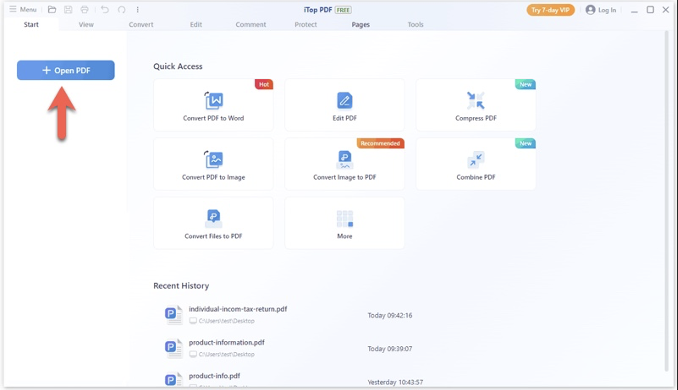Switch to the Protect tab
This screenshot has width=678, height=390.
pyautogui.click(x=306, y=25)
